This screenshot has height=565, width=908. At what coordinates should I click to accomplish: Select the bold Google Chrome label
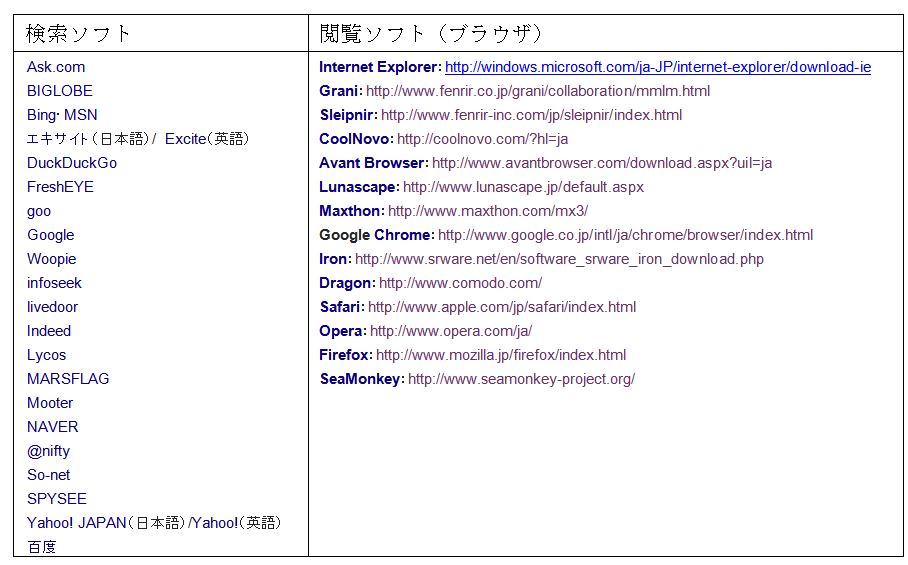coord(376,235)
